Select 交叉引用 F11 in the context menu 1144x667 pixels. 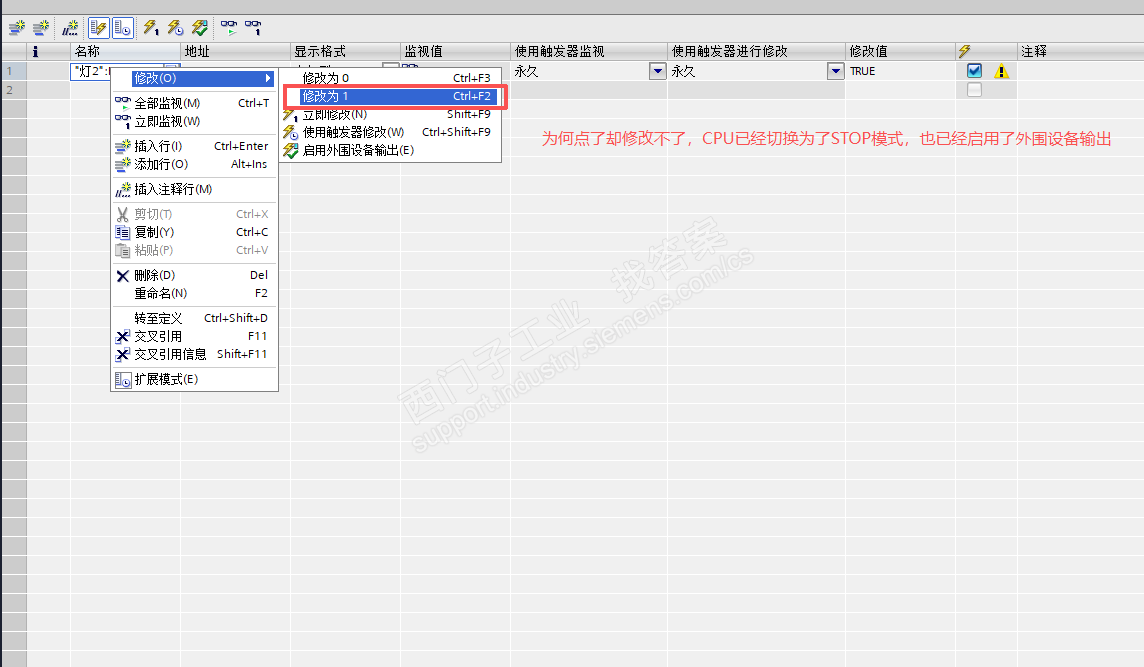pos(194,336)
